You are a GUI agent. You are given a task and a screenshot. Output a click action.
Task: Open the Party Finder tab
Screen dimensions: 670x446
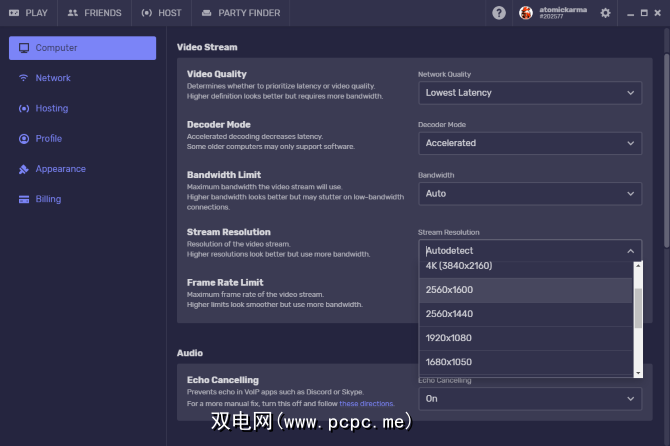[241, 13]
